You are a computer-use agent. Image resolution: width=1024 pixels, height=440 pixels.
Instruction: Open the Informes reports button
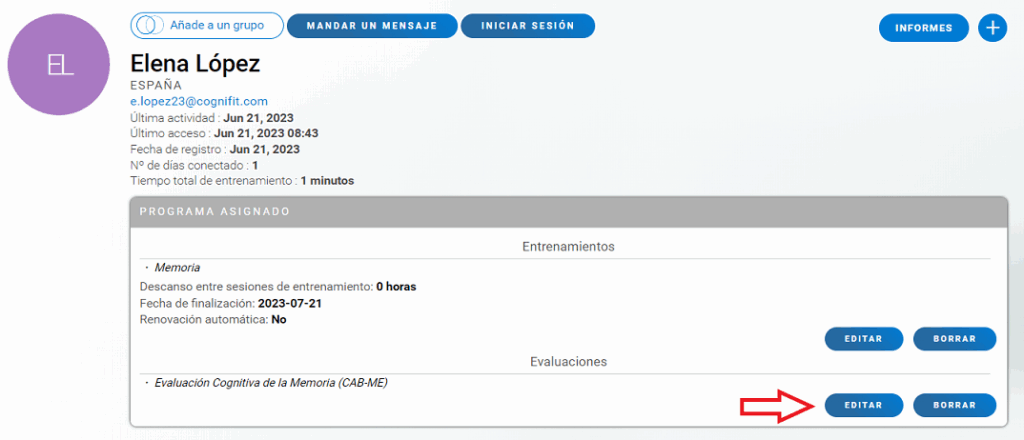pos(924,28)
